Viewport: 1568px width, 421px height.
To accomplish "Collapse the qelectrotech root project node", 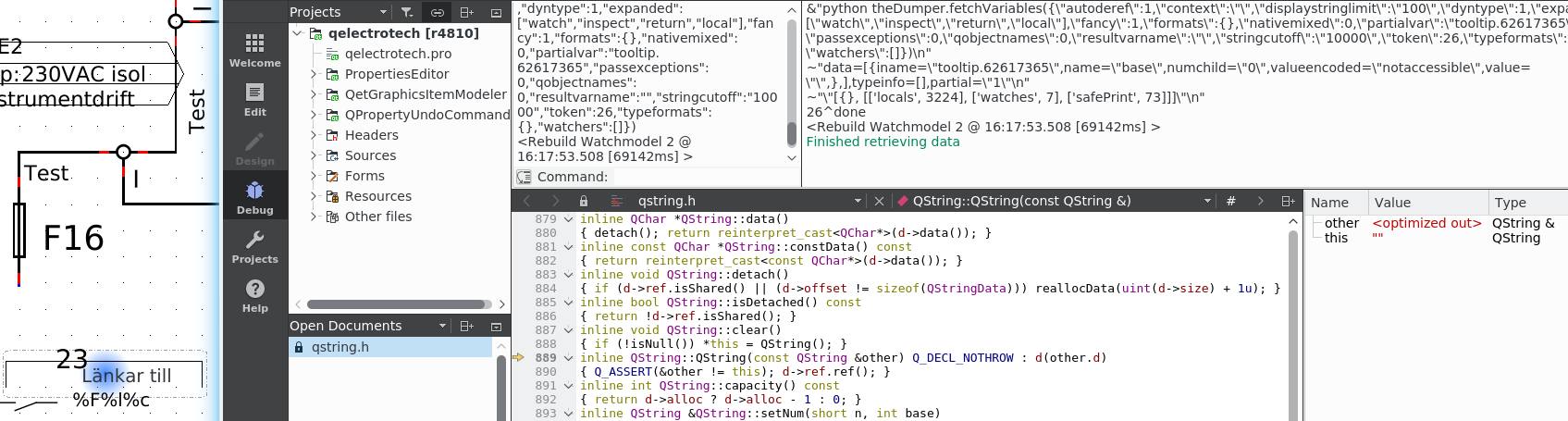I will (x=297, y=33).
